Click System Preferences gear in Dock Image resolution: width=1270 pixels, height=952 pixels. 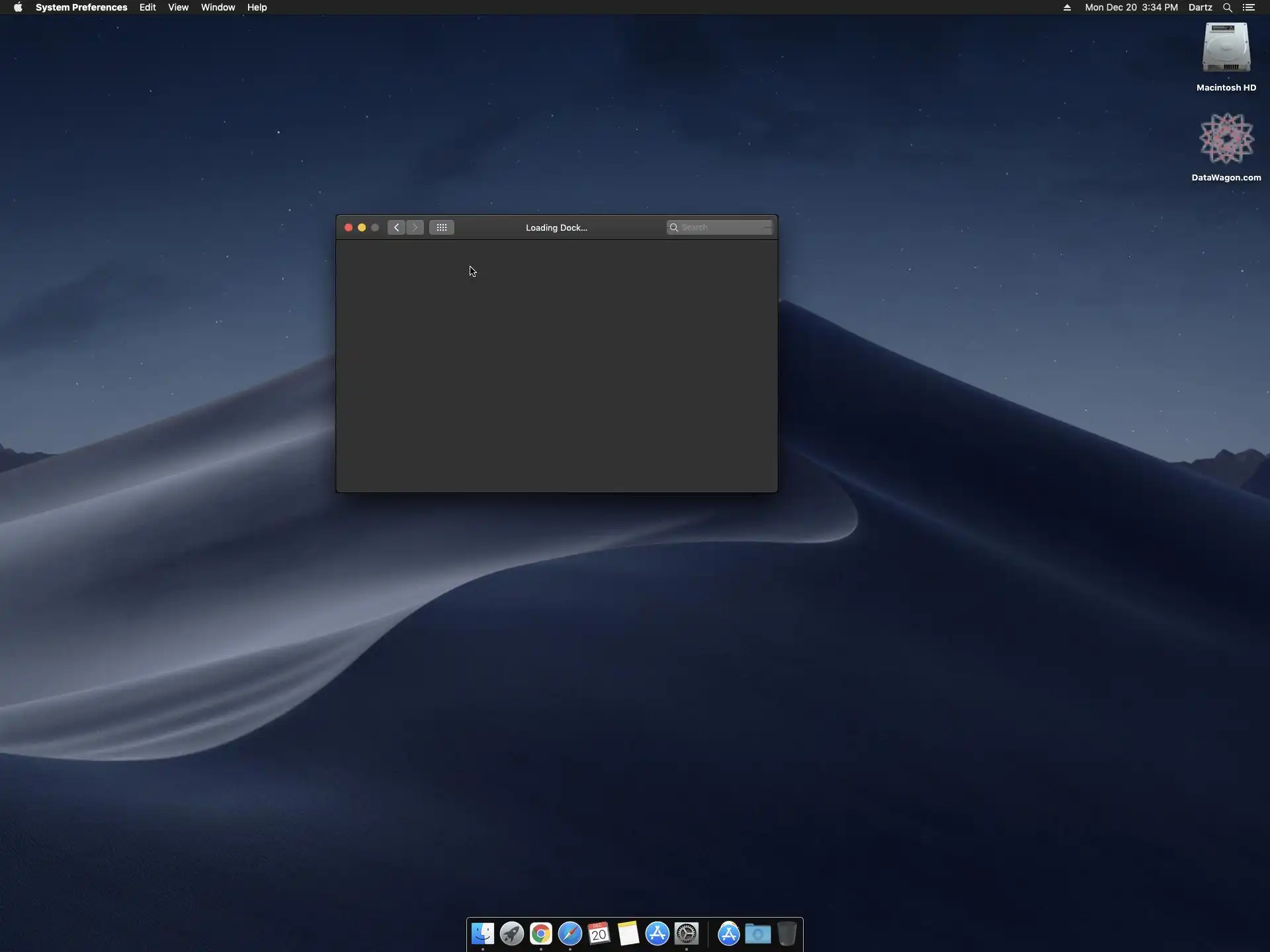687,933
